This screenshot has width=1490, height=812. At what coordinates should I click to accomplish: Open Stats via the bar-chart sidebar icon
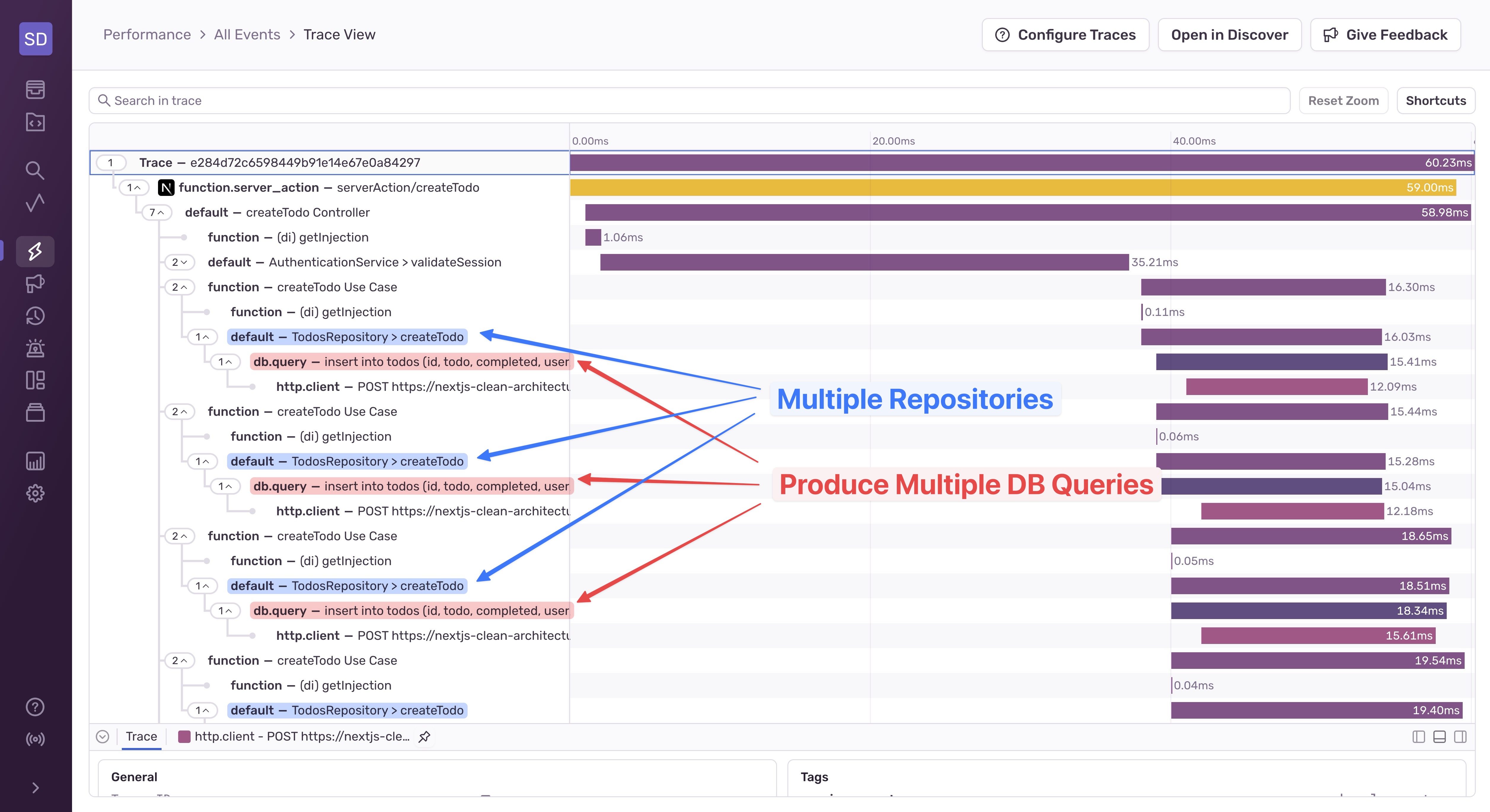tap(35, 461)
